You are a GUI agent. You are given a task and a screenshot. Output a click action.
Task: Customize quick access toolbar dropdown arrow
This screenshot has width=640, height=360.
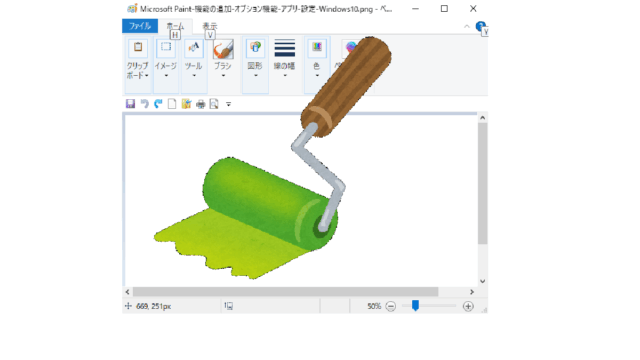click(x=229, y=104)
